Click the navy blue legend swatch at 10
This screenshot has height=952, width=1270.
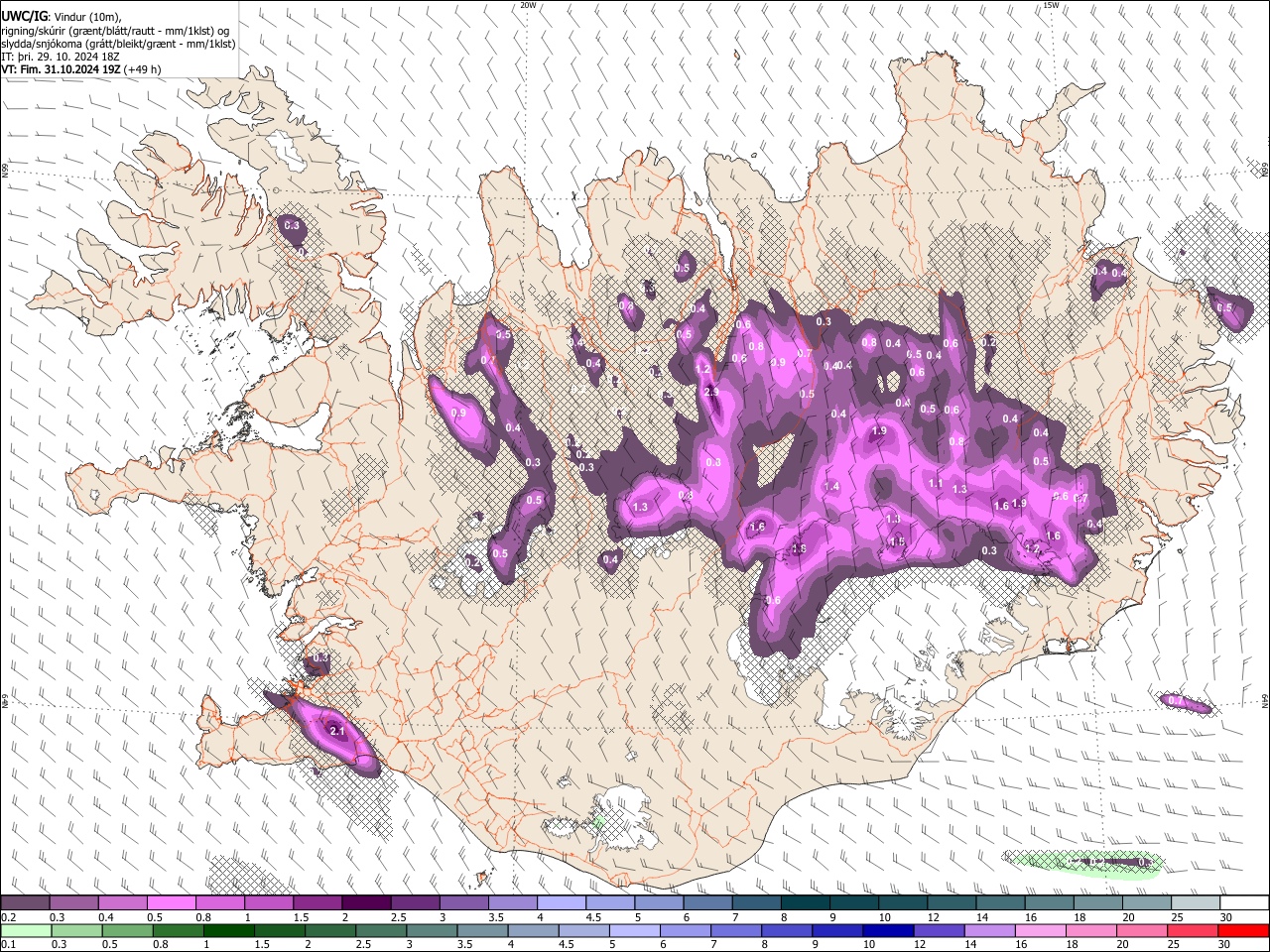pyautogui.click(x=888, y=930)
